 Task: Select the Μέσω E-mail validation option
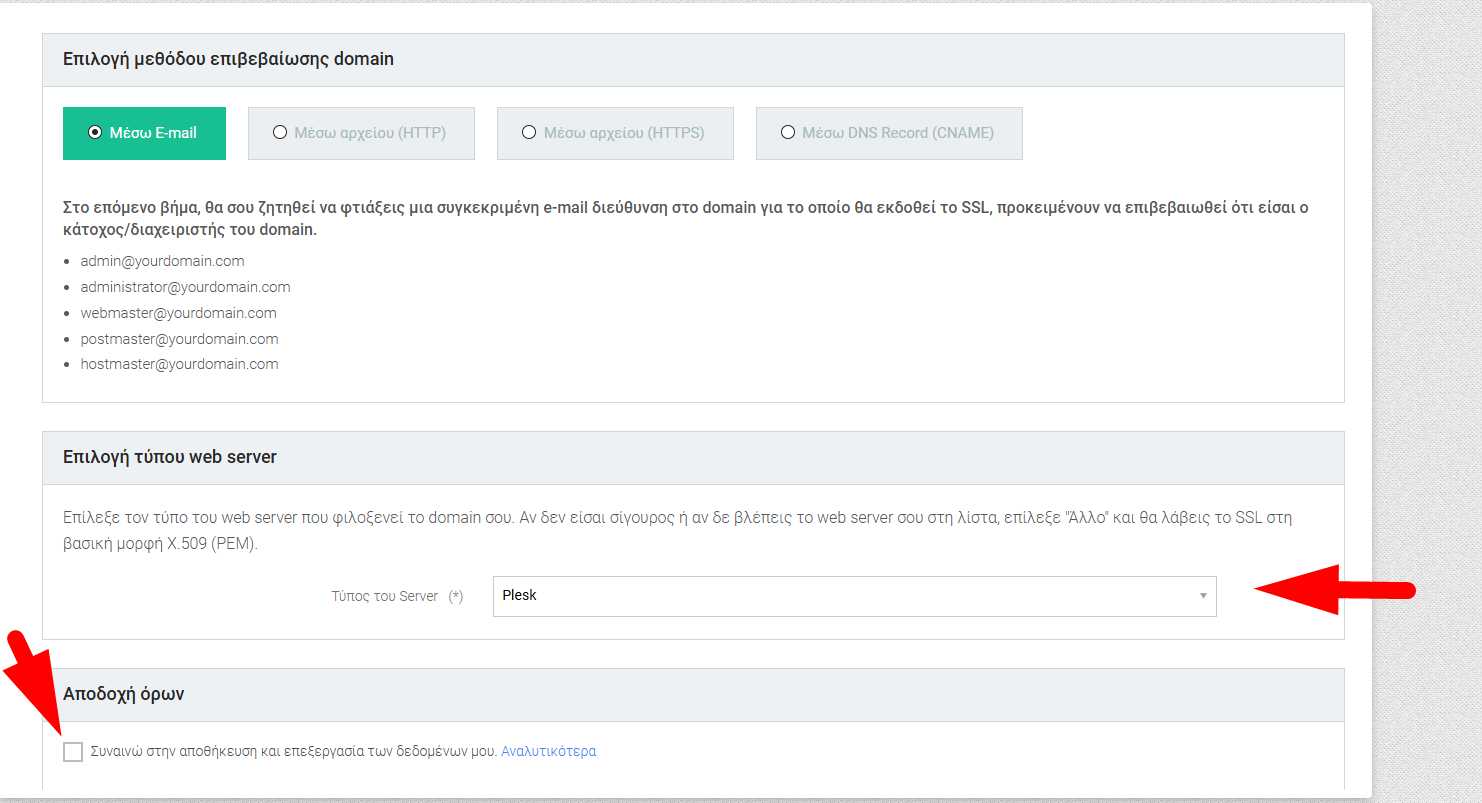click(x=144, y=133)
